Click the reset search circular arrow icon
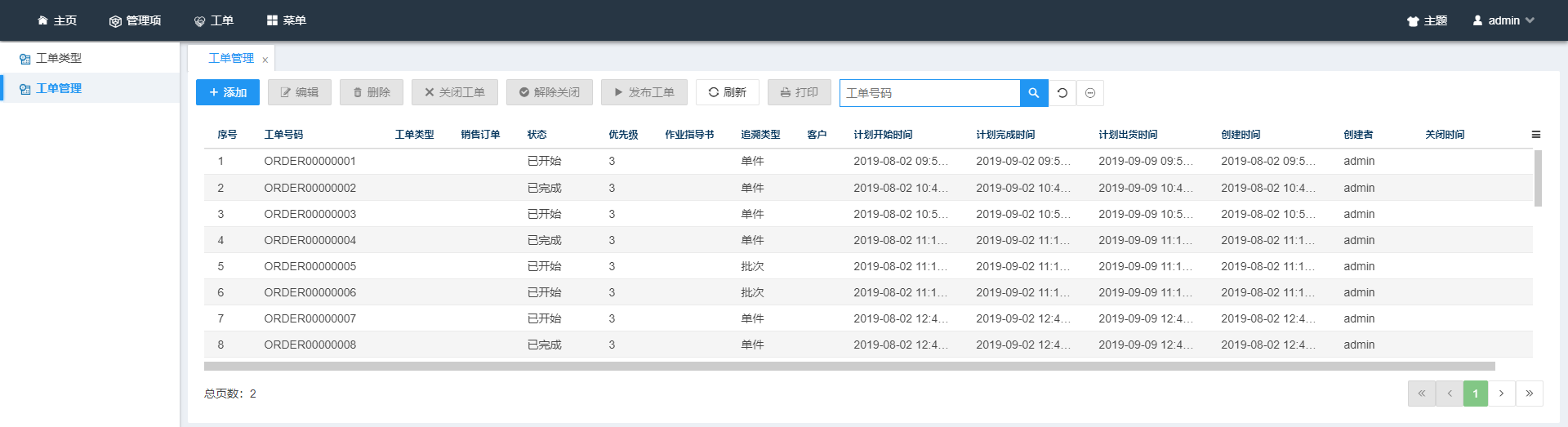 click(x=1062, y=93)
